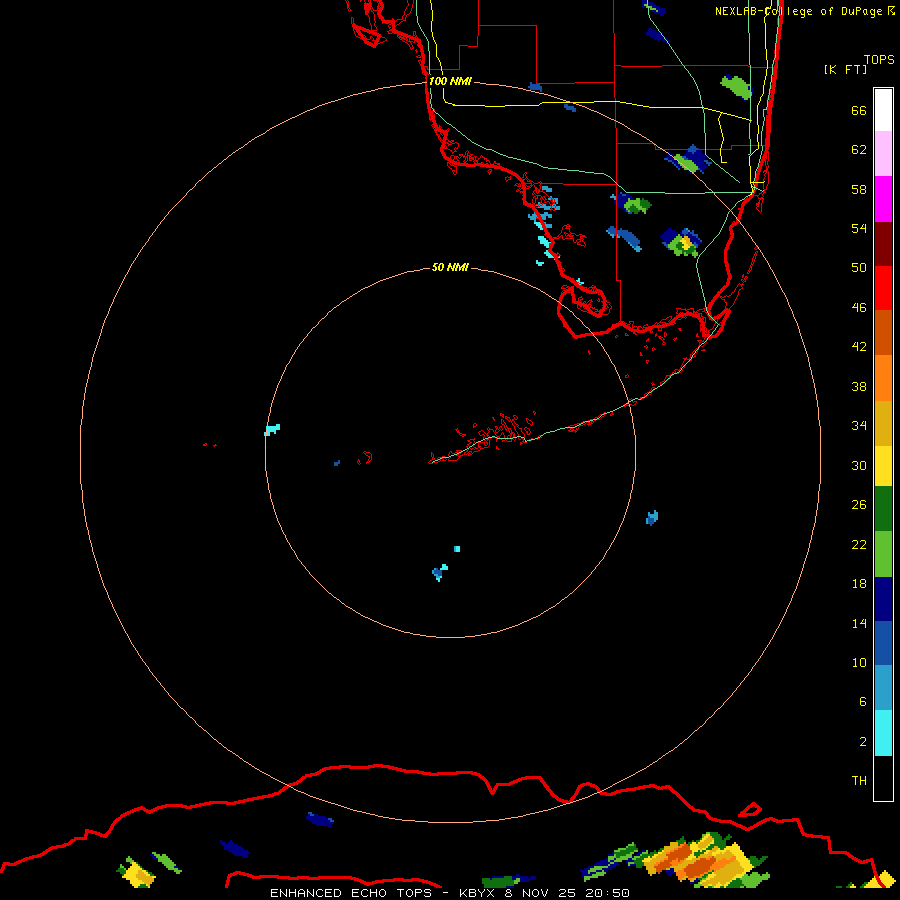Click the "66" scale label

click(x=859, y=110)
